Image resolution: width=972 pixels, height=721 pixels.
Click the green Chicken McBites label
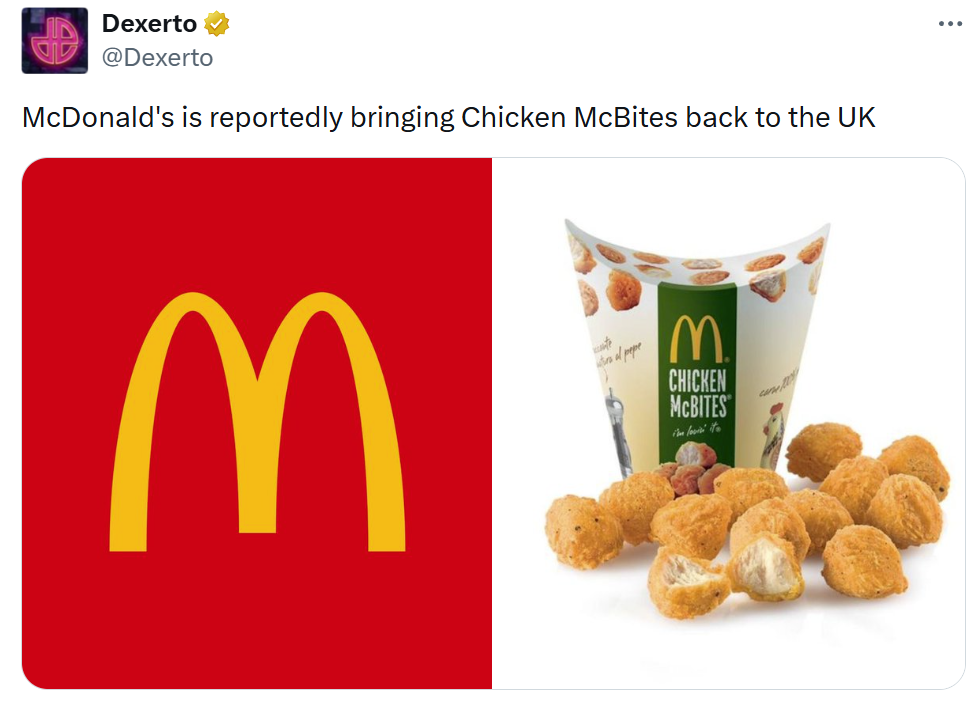pyautogui.click(x=697, y=375)
